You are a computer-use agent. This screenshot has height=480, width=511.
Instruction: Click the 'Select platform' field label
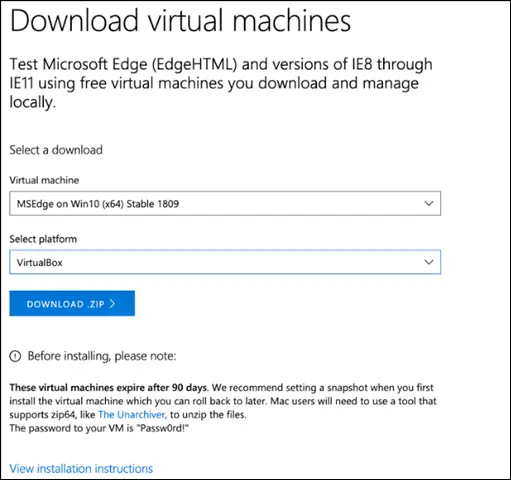[43, 239]
